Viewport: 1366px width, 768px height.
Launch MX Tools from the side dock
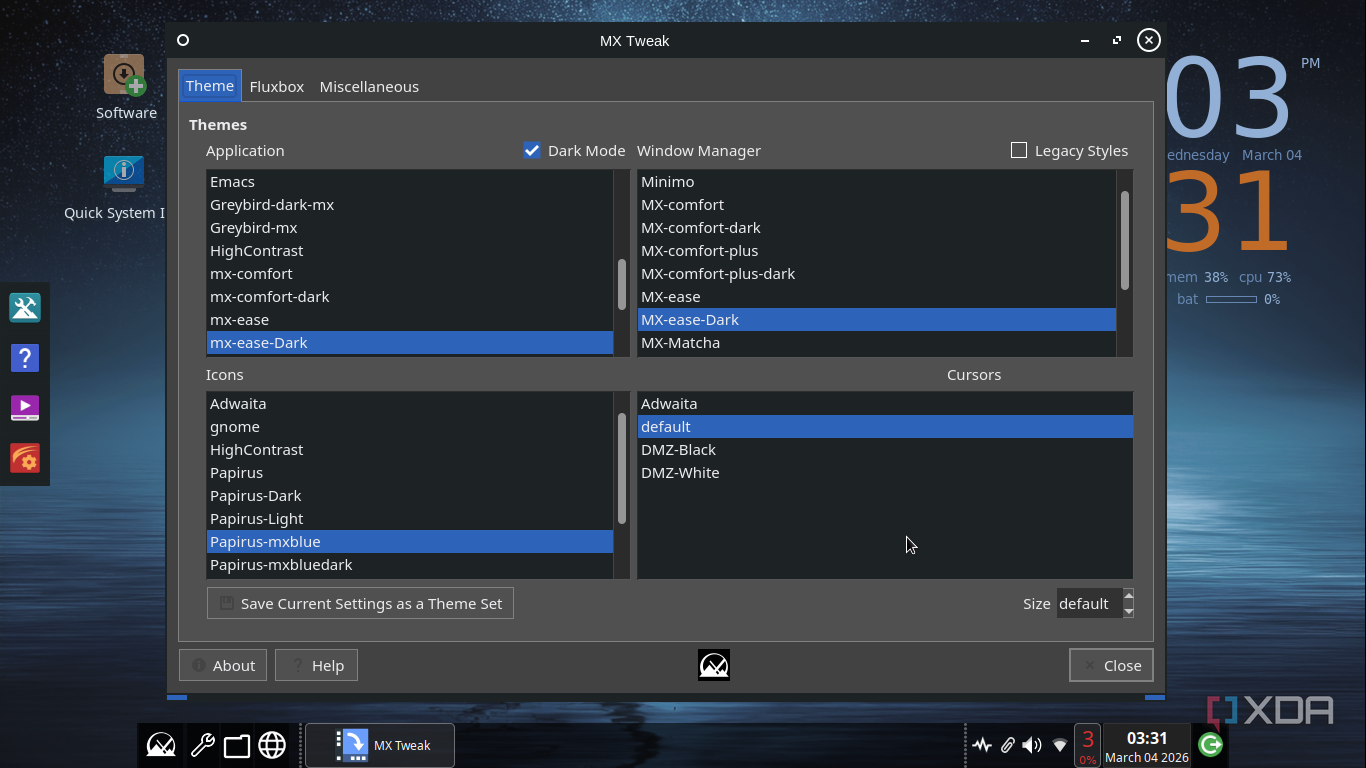[x=25, y=308]
